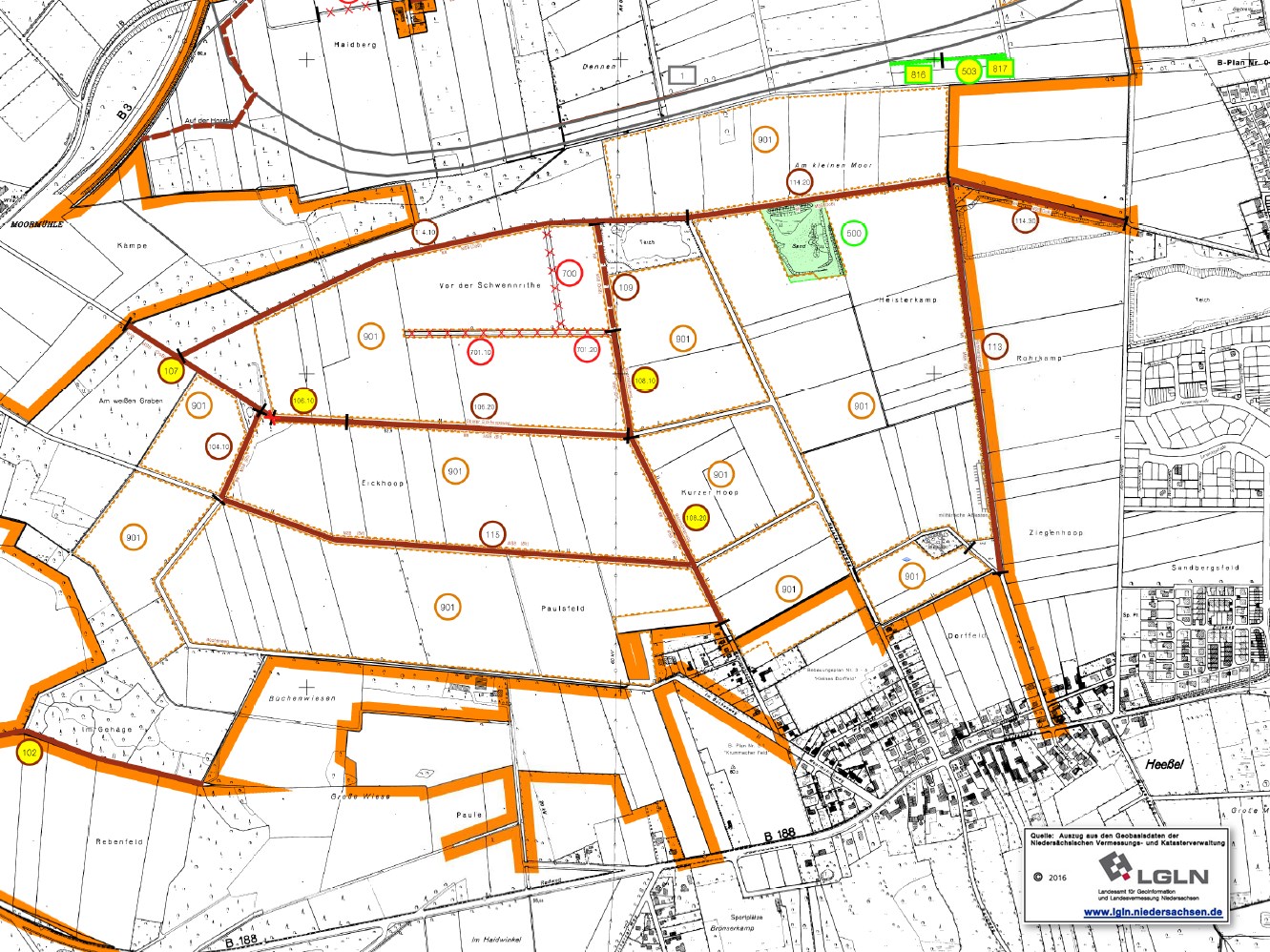
Task: Select the yellow marker 108.10
Action: pos(646,381)
